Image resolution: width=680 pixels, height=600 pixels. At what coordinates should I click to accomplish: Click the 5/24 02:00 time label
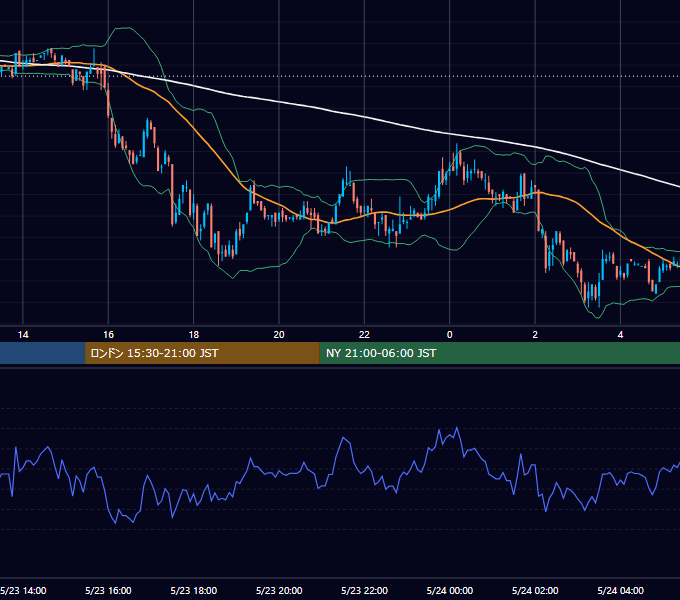[x=535, y=590]
